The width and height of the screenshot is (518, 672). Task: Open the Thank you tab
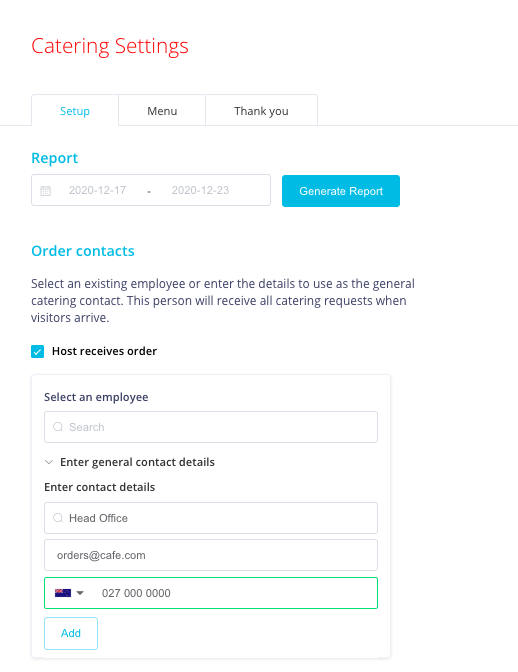[x=261, y=111]
